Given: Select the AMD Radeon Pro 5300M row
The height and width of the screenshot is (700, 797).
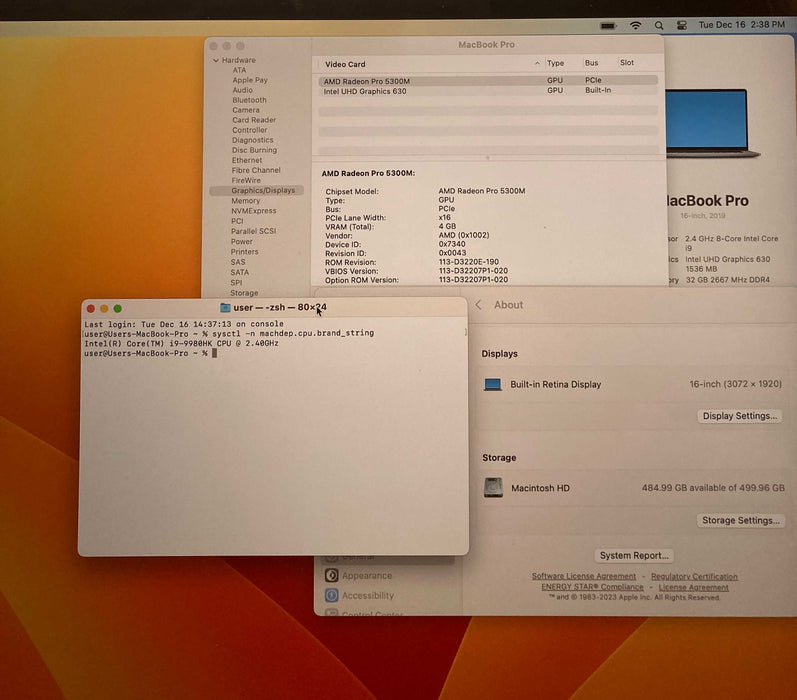Looking at the screenshot, I should click(488, 80).
